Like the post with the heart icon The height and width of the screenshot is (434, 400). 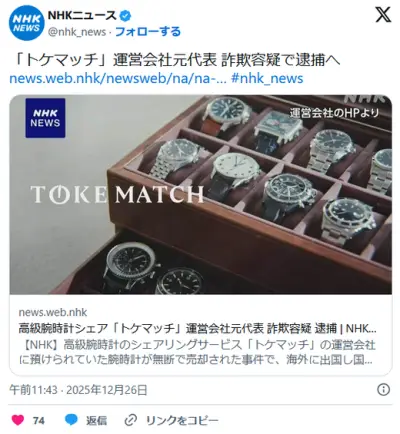coord(18,420)
